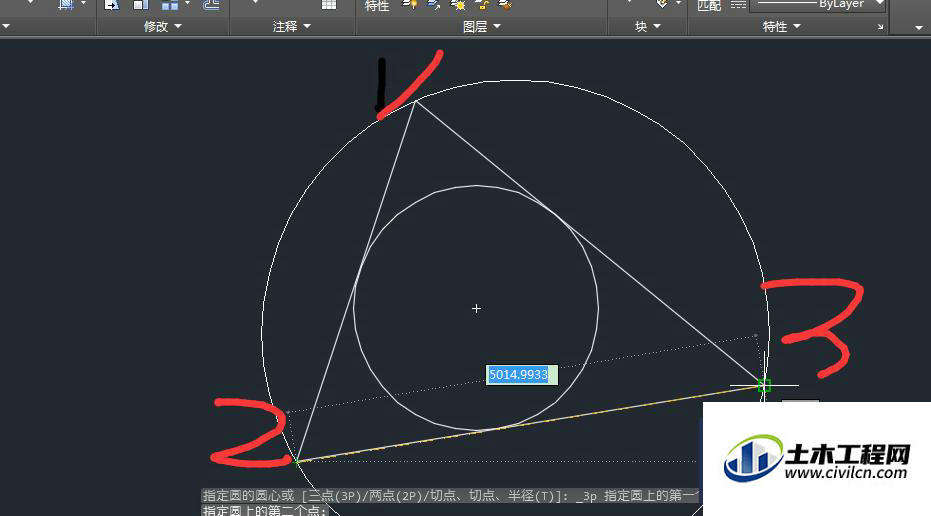This screenshot has height=516, width=931.
Task: Select the Stretch tool icon
Action: pos(112,5)
